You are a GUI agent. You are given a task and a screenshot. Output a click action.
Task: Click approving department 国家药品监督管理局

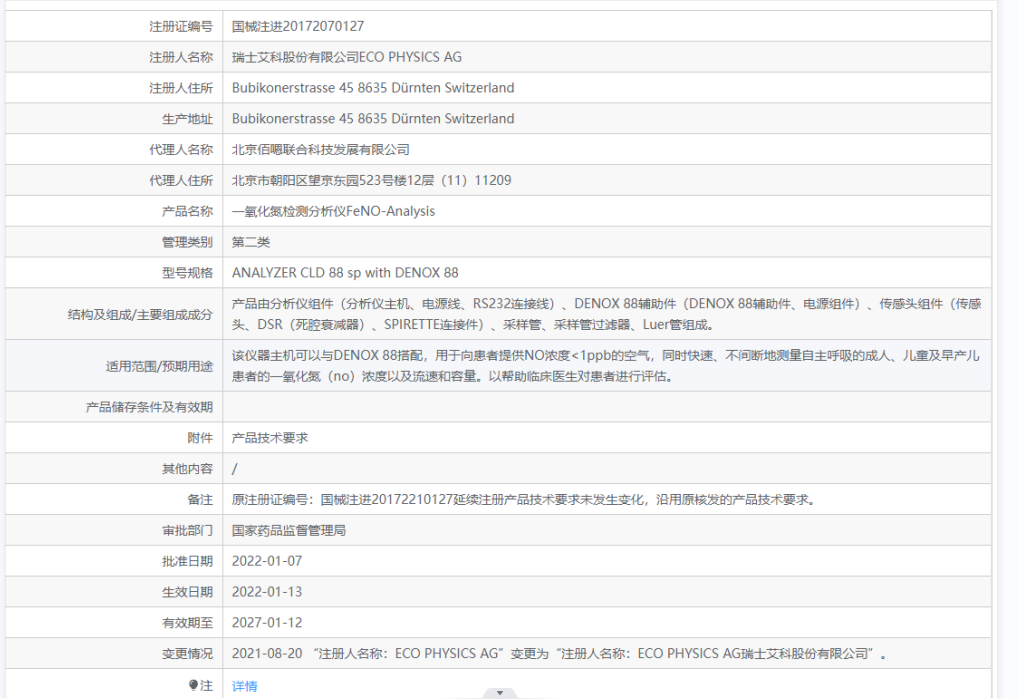pos(289,530)
